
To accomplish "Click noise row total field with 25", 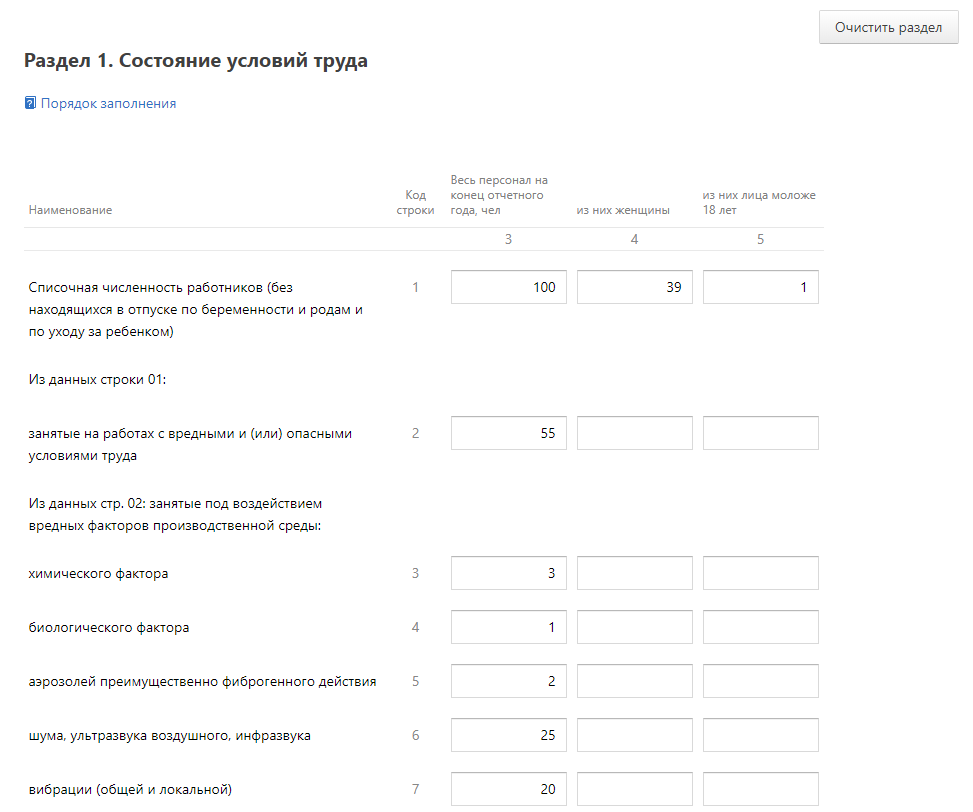I will coord(509,735).
